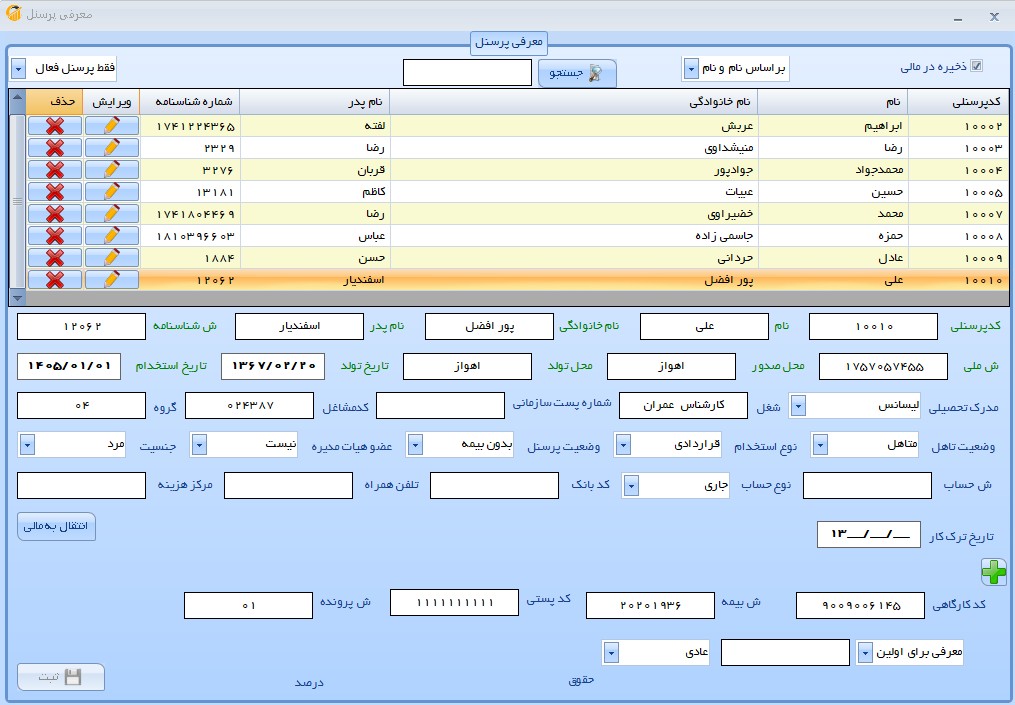1015x705 pixels.
Task: Open the نوع حساب dropdown
Action: [x=631, y=486]
